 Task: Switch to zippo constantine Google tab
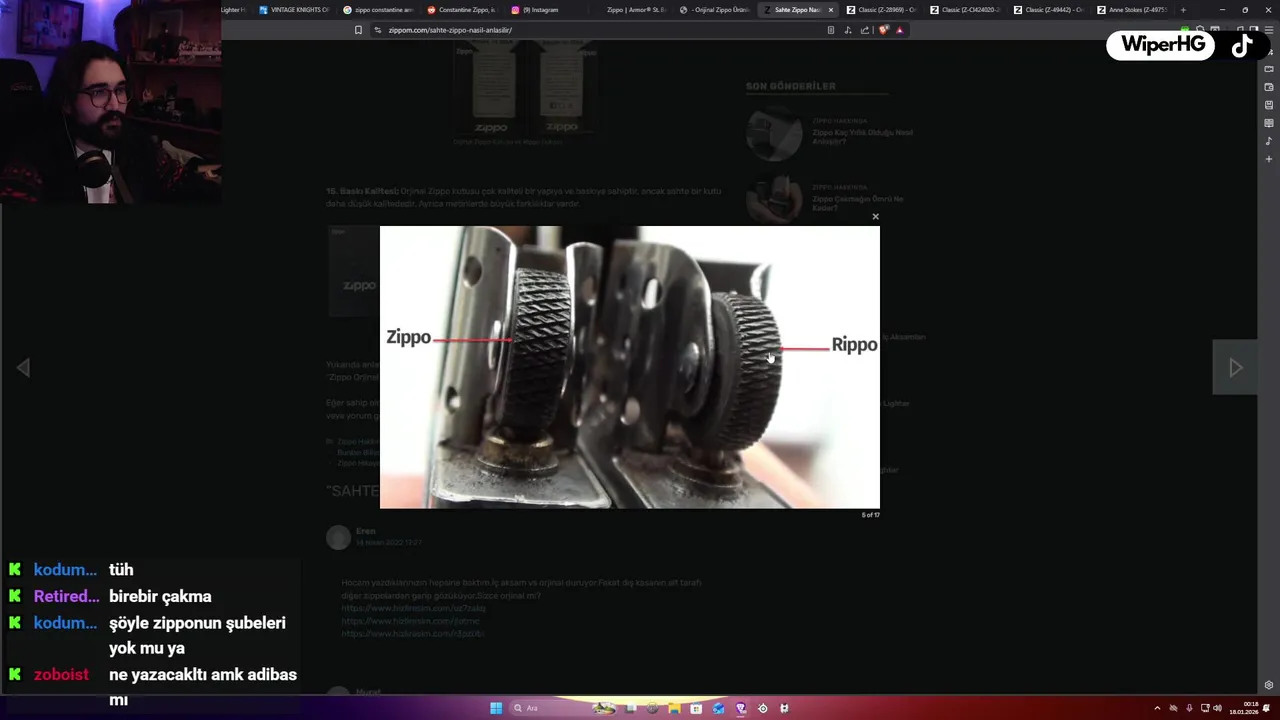click(x=377, y=10)
